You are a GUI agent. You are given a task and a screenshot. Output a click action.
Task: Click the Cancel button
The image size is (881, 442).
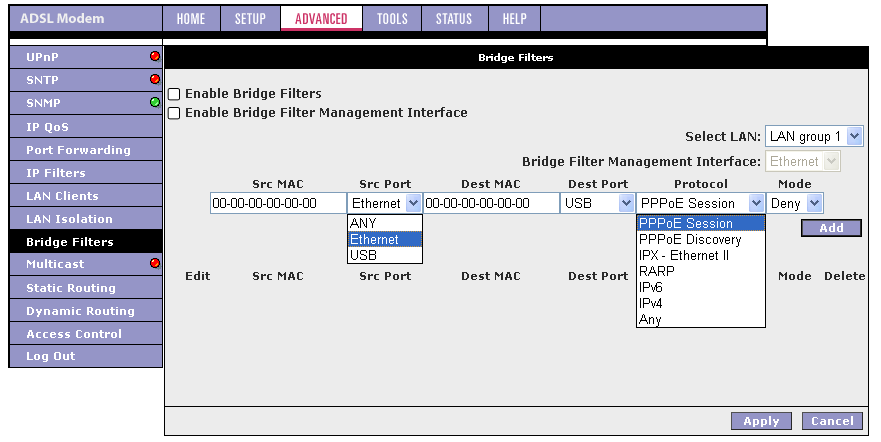pos(832,421)
